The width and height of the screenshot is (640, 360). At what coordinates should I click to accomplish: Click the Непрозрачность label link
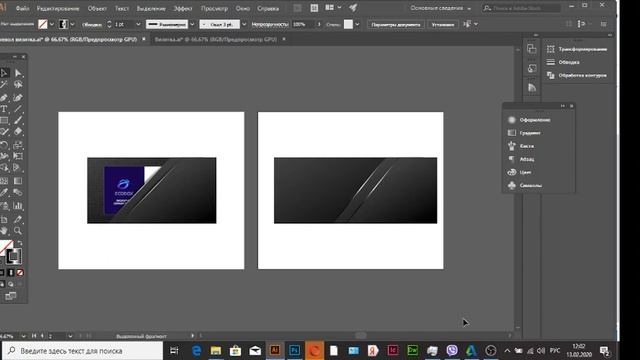270,24
